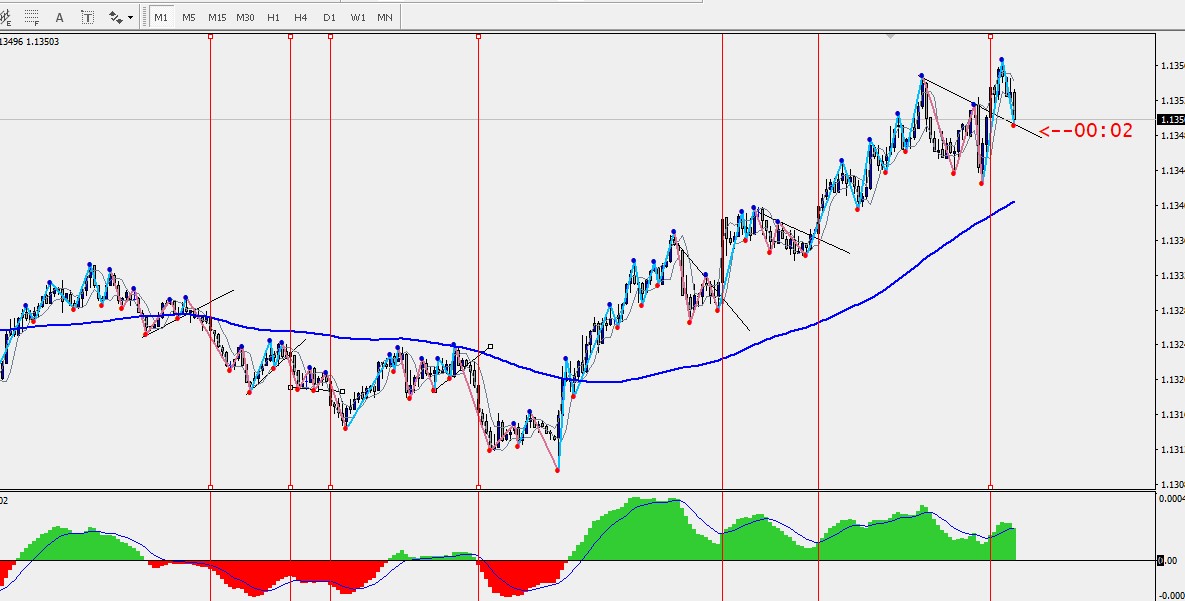The height and width of the screenshot is (601, 1185).
Task: Switch chart to H1 timeframe
Action: [x=273, y=17]
